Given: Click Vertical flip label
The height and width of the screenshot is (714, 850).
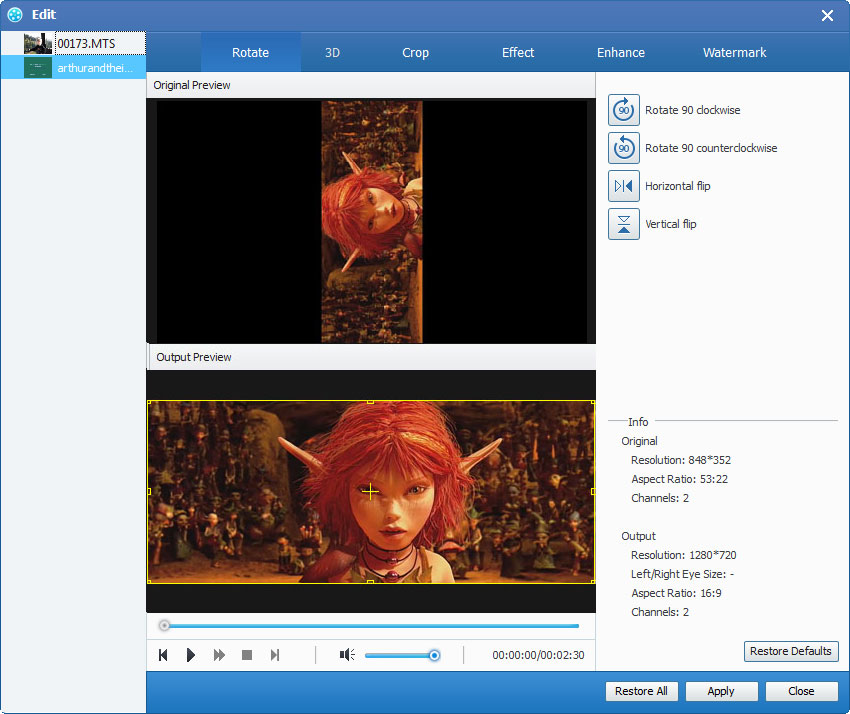Looking at the screenshot, I should tap(671, 224).
